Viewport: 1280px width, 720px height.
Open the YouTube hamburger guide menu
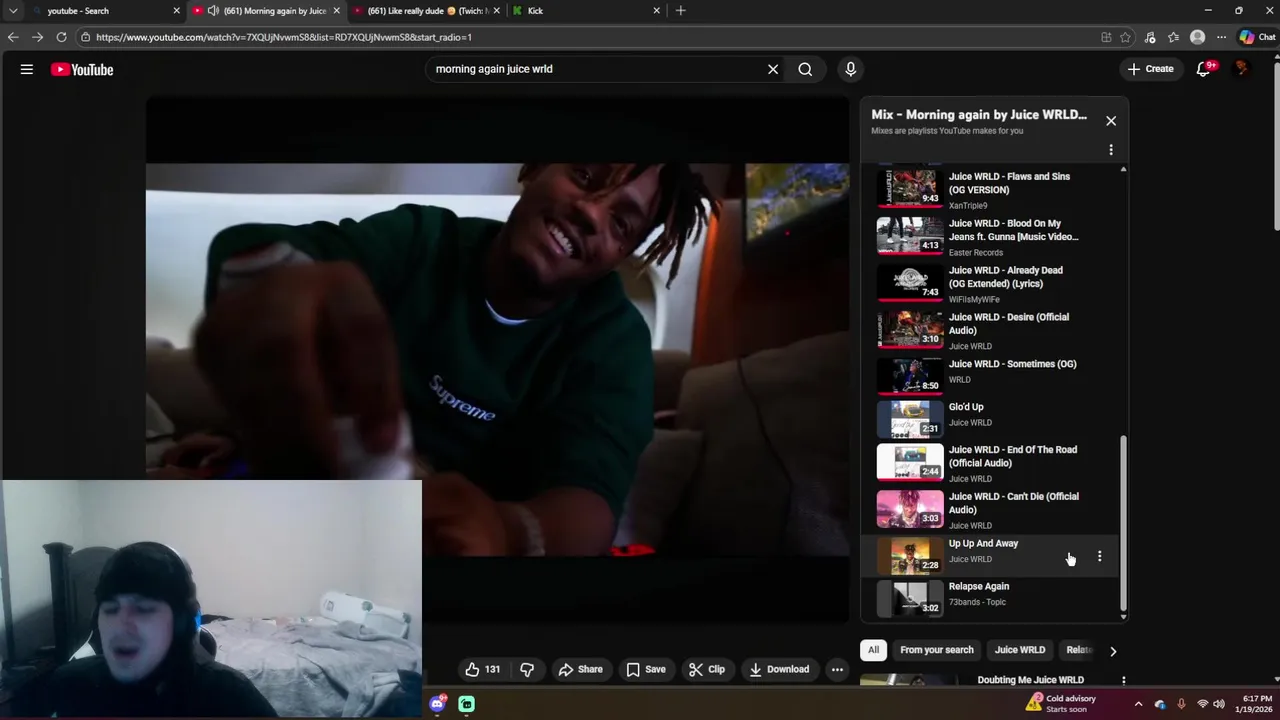[27, 69]
